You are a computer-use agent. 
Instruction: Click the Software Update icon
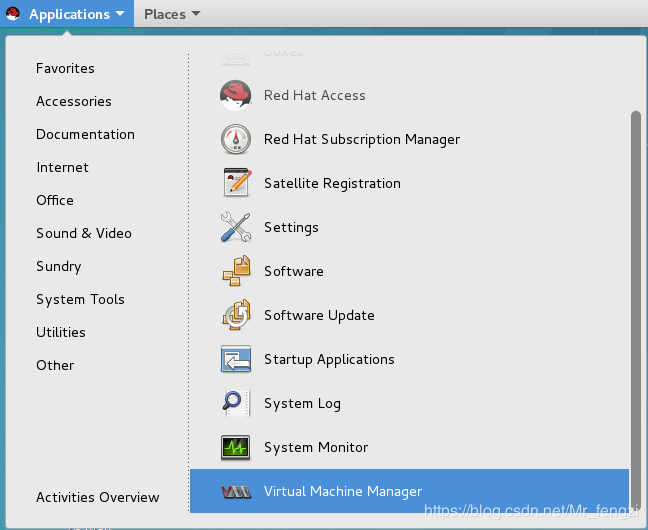[x=236, y=315]
